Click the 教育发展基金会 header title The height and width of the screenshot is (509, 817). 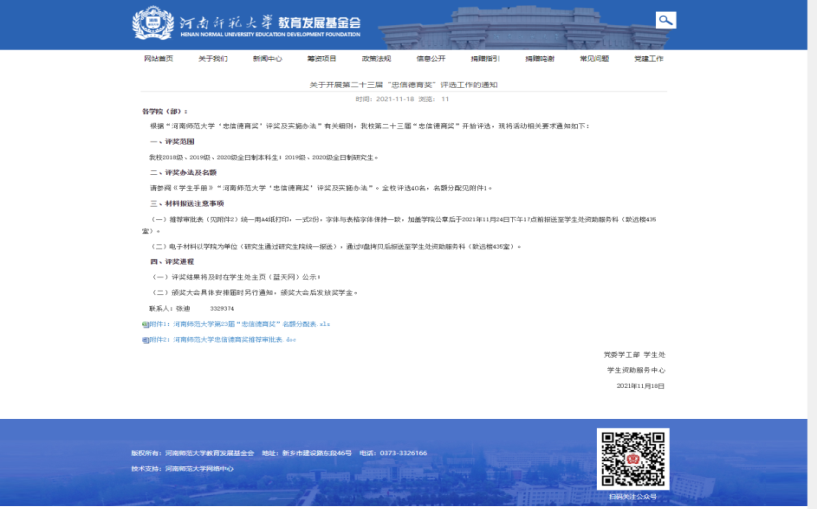318,22
